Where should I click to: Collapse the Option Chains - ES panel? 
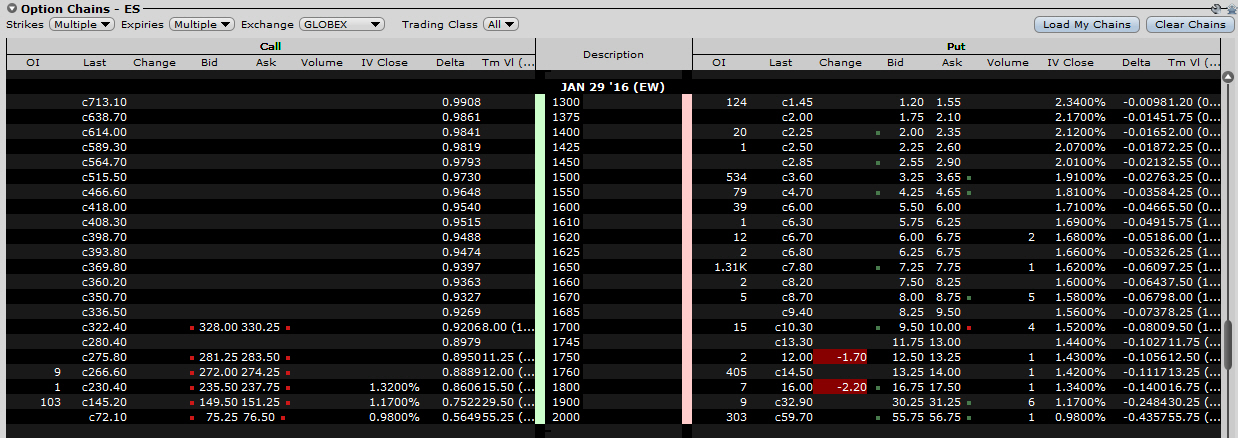(10, 8)
